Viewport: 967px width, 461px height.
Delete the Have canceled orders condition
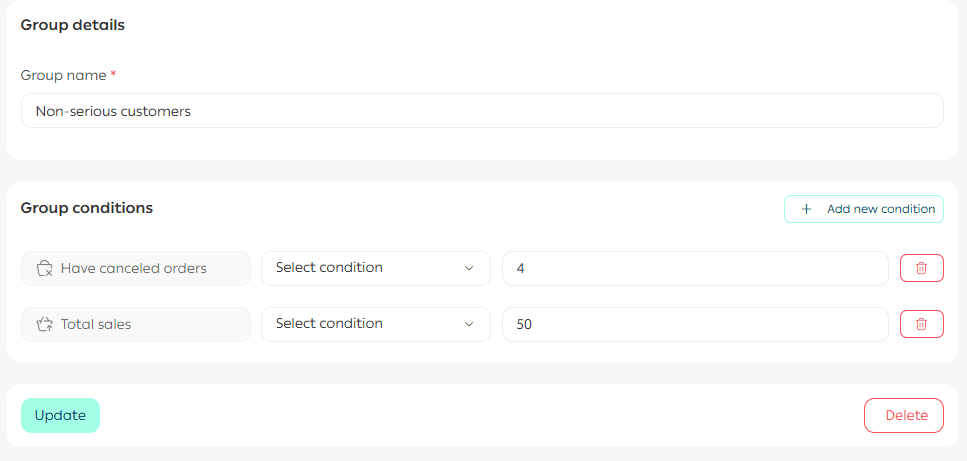pos(921,268)
